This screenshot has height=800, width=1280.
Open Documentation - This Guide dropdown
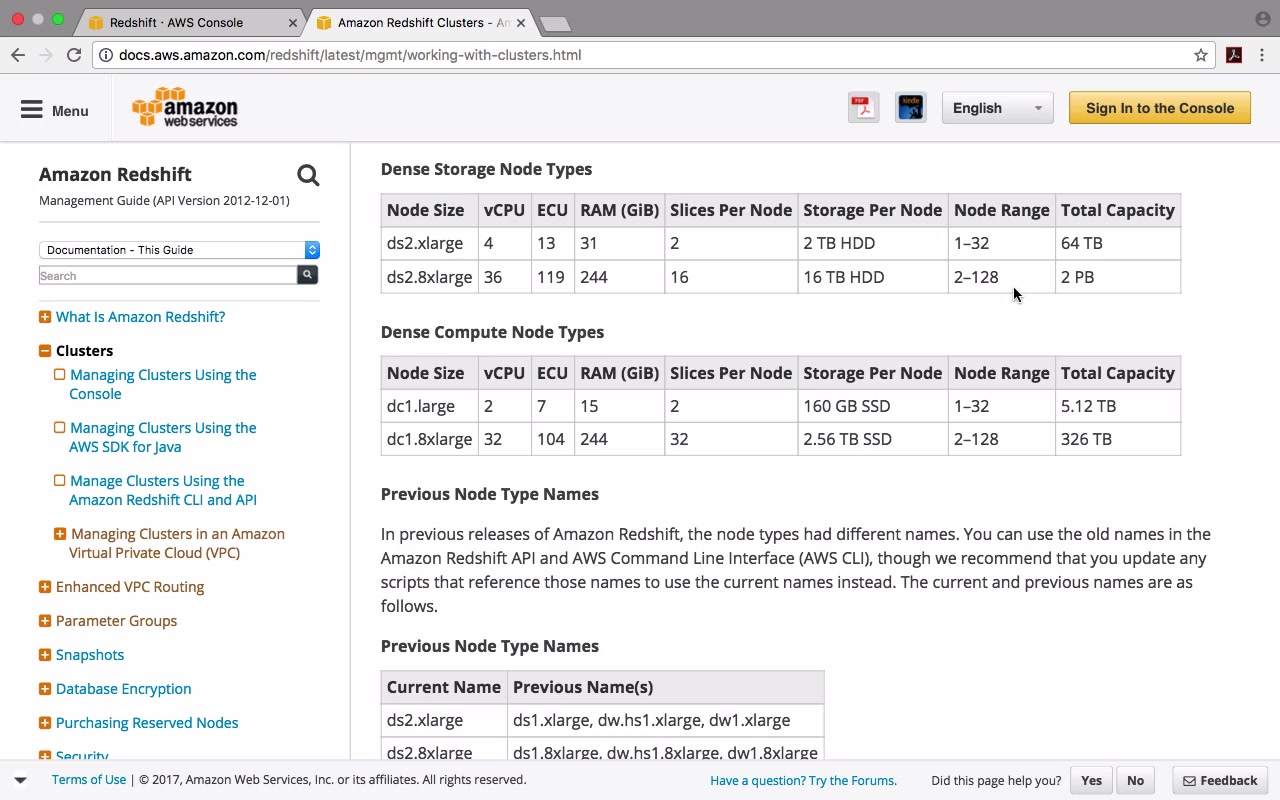pos(179,250)
